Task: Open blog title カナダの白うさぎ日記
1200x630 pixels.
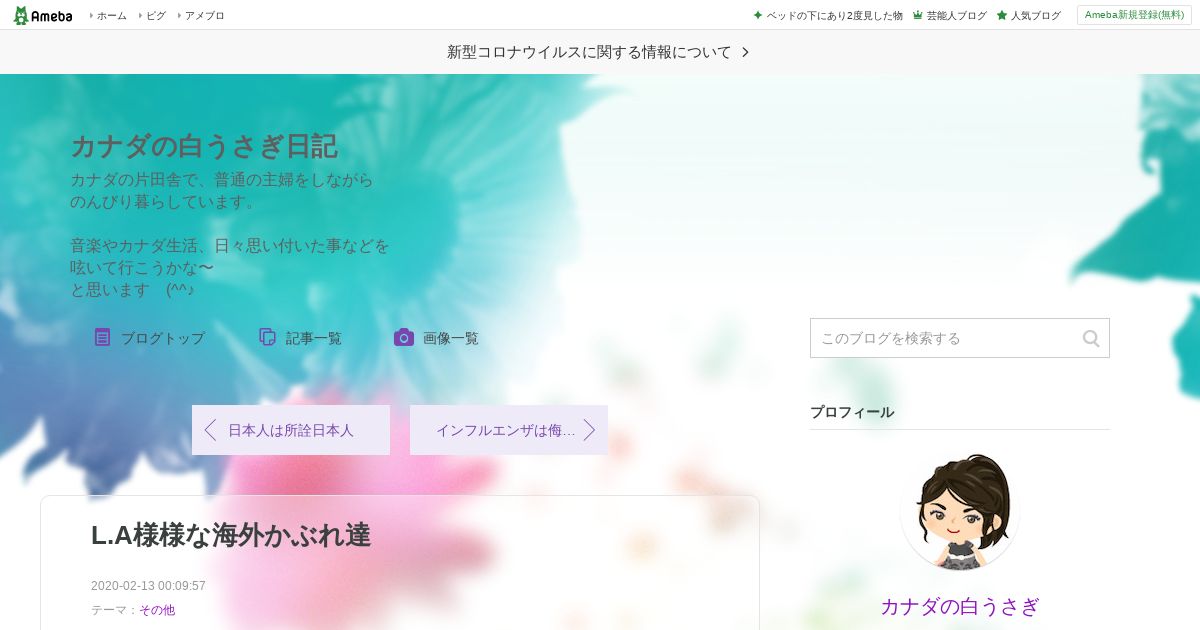Action: [x=204, y=147]
